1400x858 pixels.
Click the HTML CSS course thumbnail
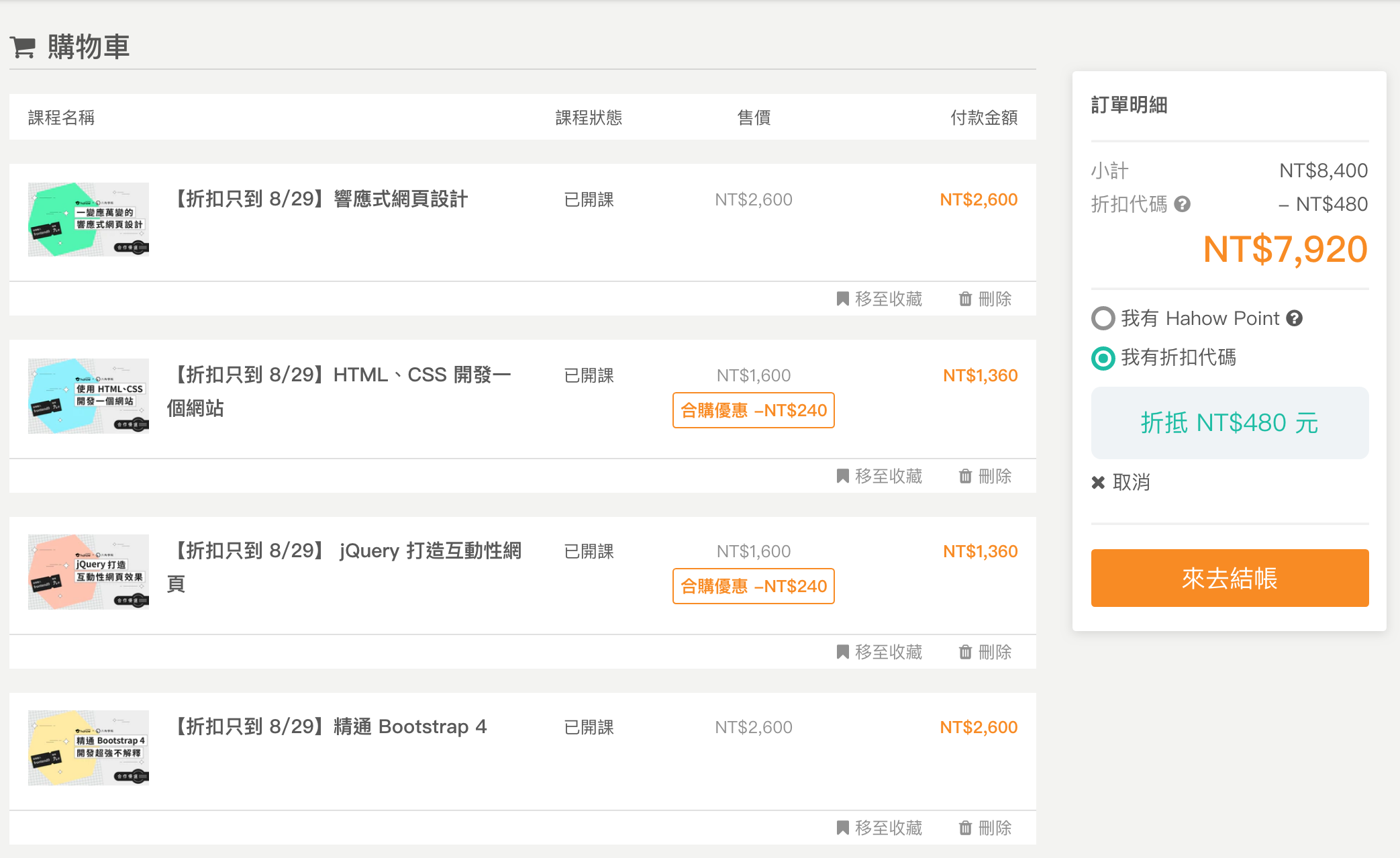tap(89, 396)
